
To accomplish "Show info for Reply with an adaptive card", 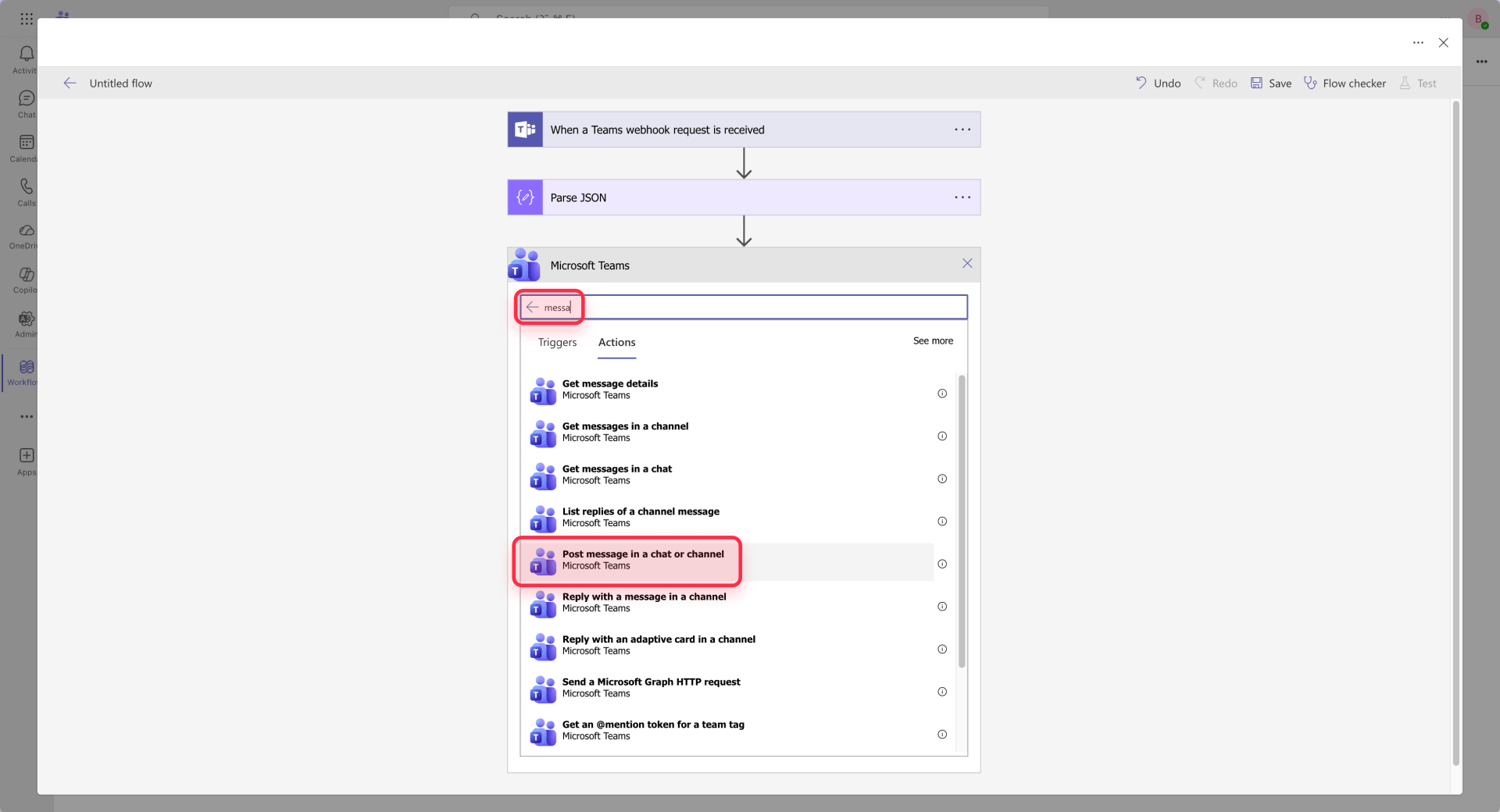I will click(942, 649).
